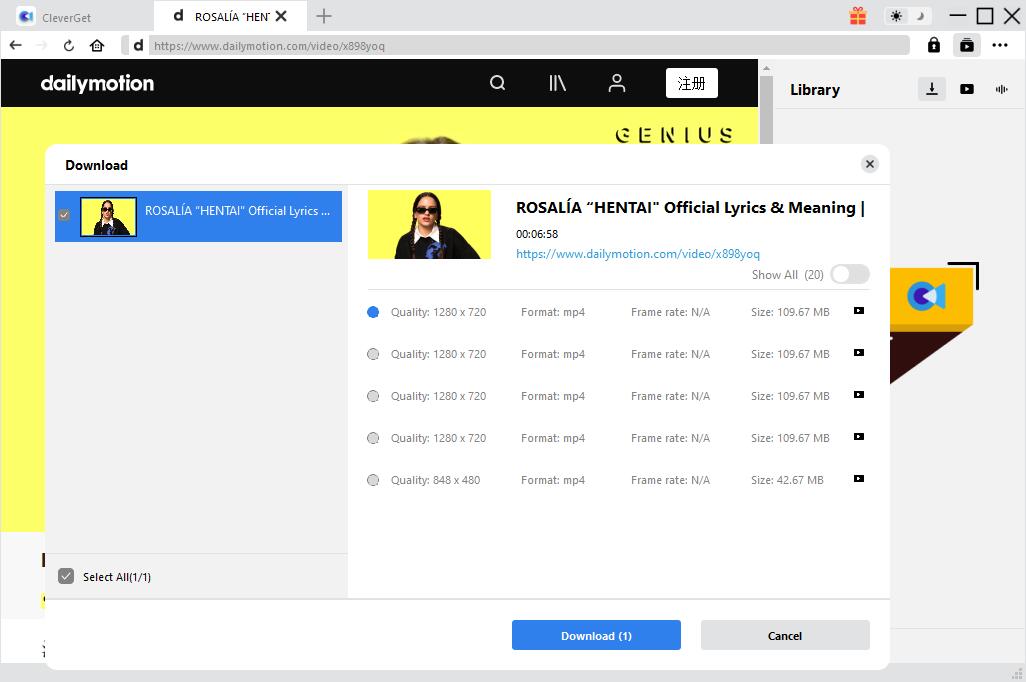Open the Dailymotion library icon

coord(557,84)
